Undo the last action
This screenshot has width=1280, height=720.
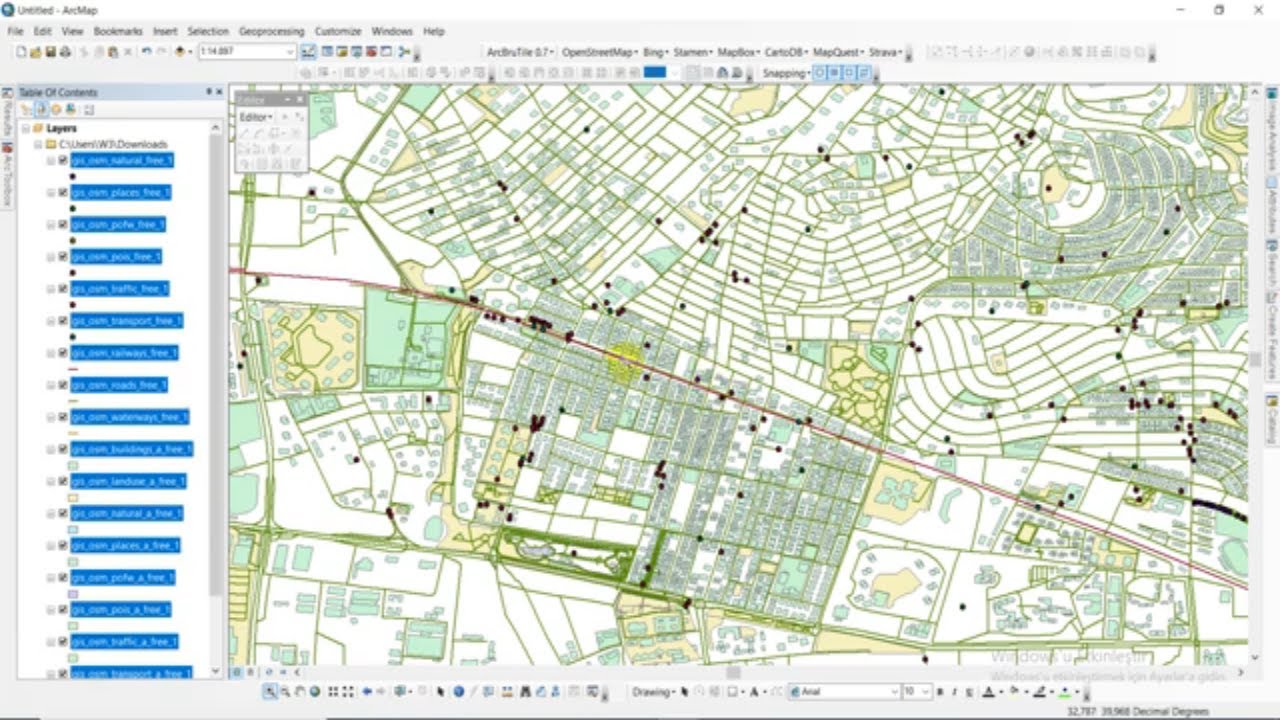(x=147, y=52)
